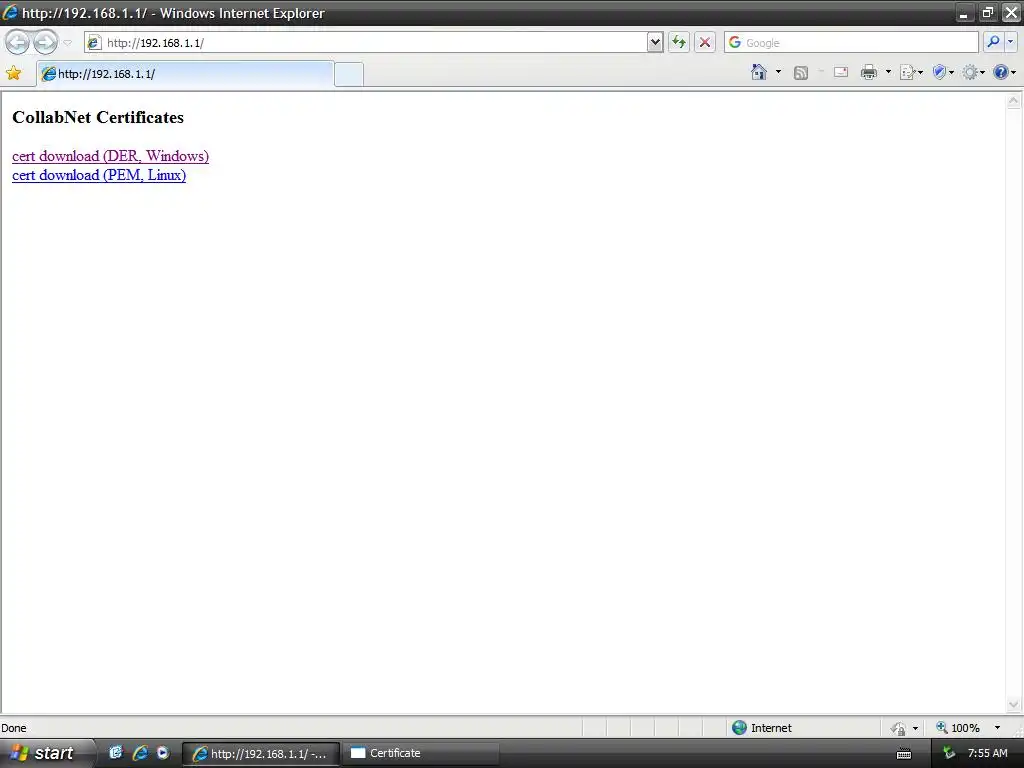Refresh the page with the green arrows icon
This screenshot has height=768, width=1024.
click(x=679, y=42)
